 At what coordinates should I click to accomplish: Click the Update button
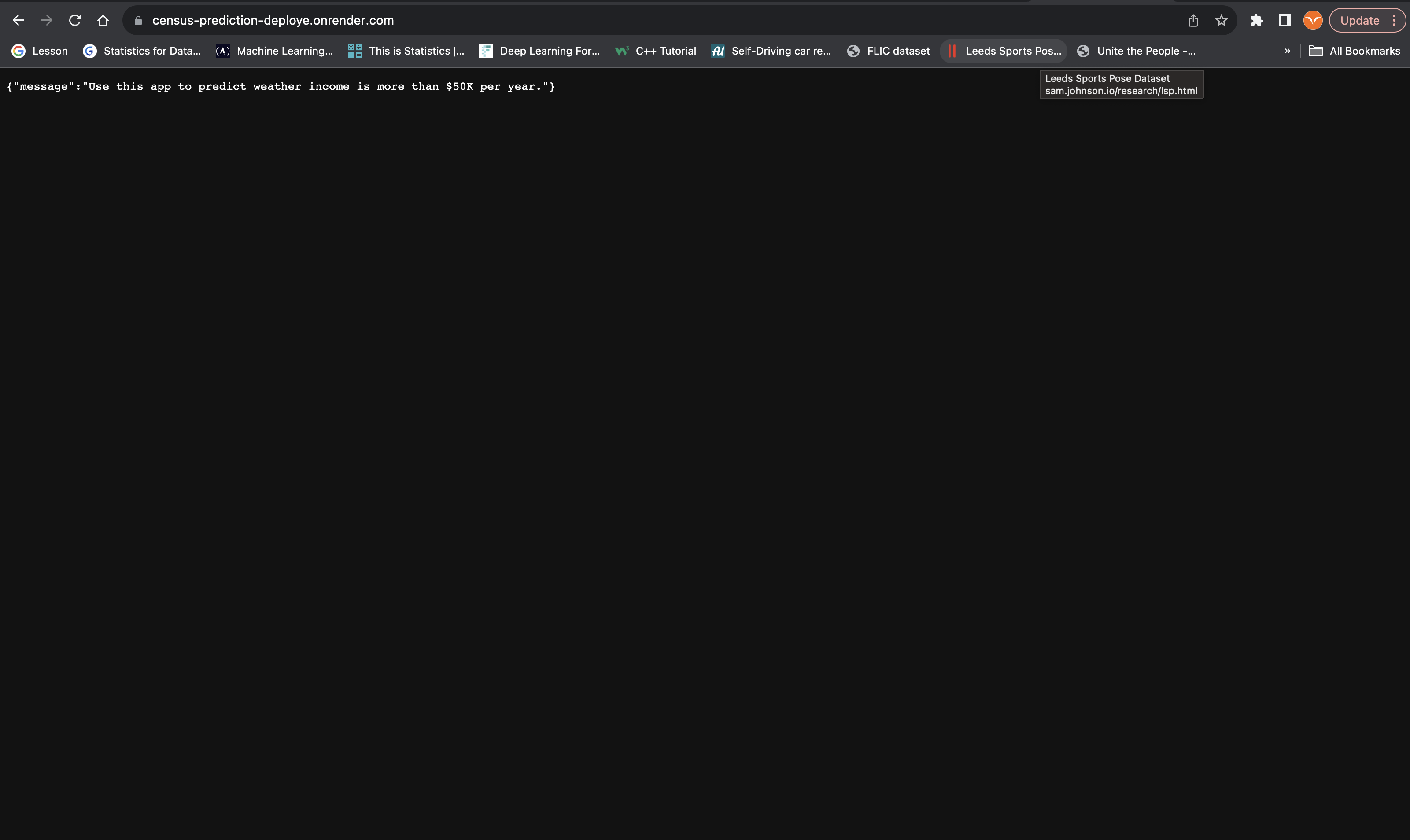click(x=1359, y=20)
